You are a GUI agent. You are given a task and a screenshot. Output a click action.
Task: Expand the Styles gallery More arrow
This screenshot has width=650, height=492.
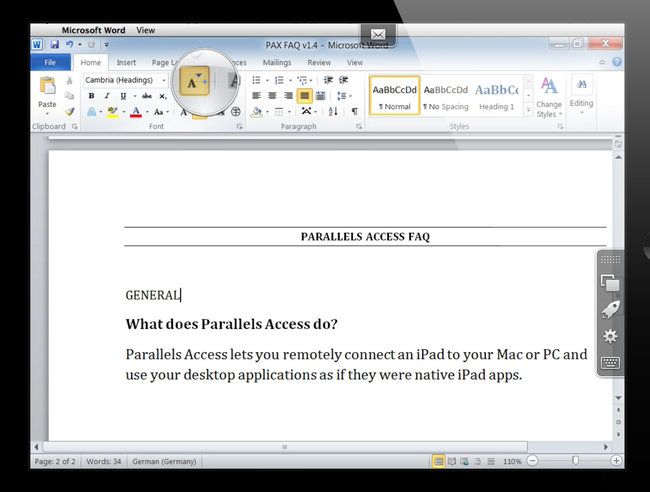point(529,110)
